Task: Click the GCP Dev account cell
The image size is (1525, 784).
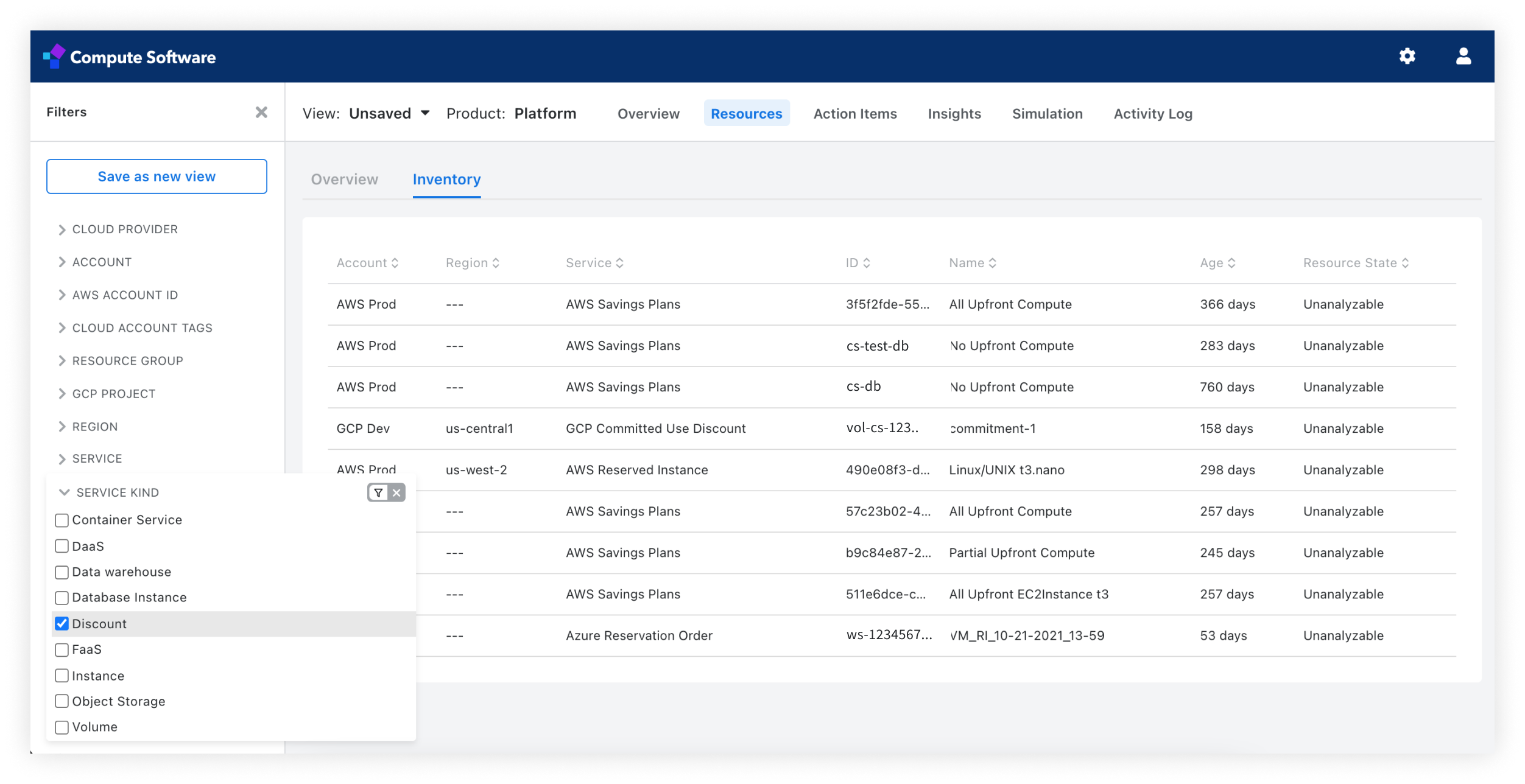Action: click(363, 429)
